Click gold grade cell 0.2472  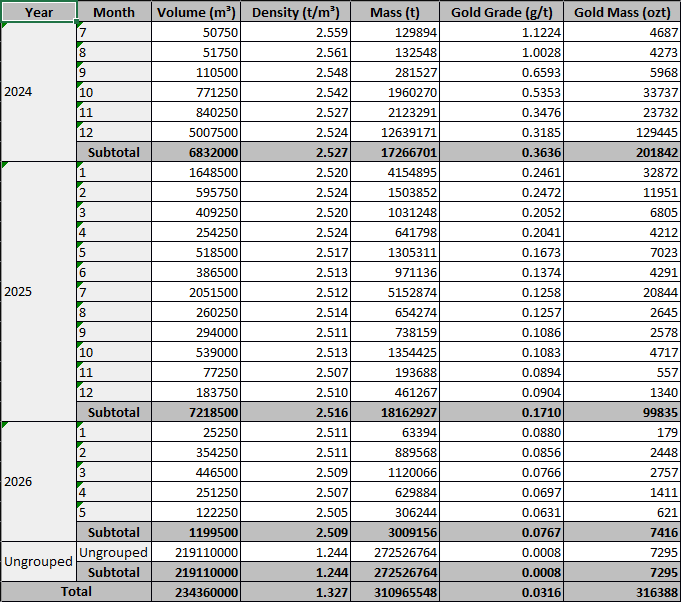pos(502,192)
